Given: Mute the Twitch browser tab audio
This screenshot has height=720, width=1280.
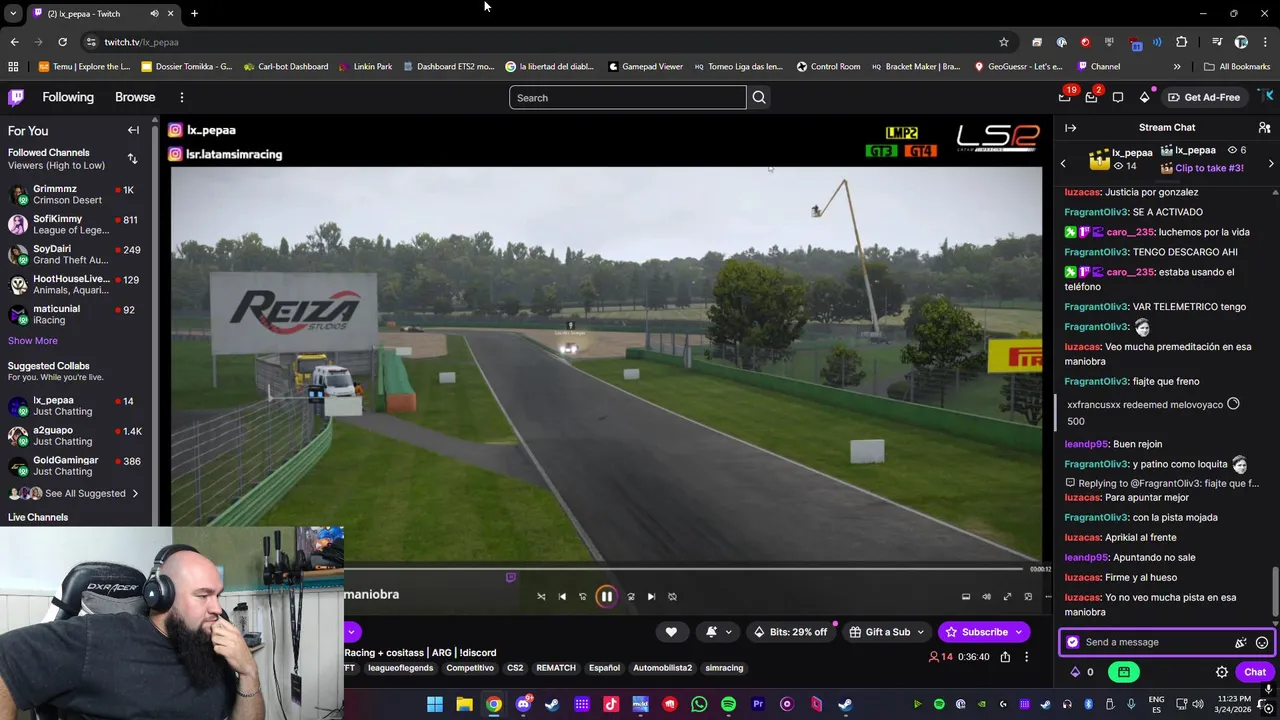Looking at the screenshot, I should [x=154, y=13].
